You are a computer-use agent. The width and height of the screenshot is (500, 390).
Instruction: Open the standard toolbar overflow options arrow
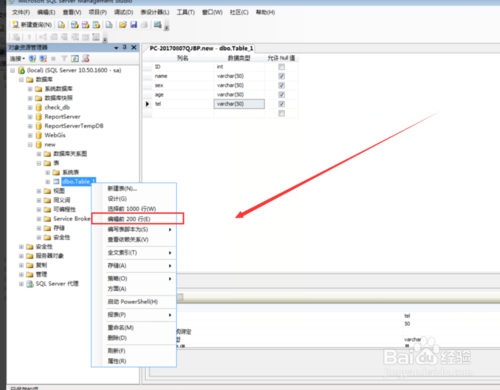[x=166, y=26]
